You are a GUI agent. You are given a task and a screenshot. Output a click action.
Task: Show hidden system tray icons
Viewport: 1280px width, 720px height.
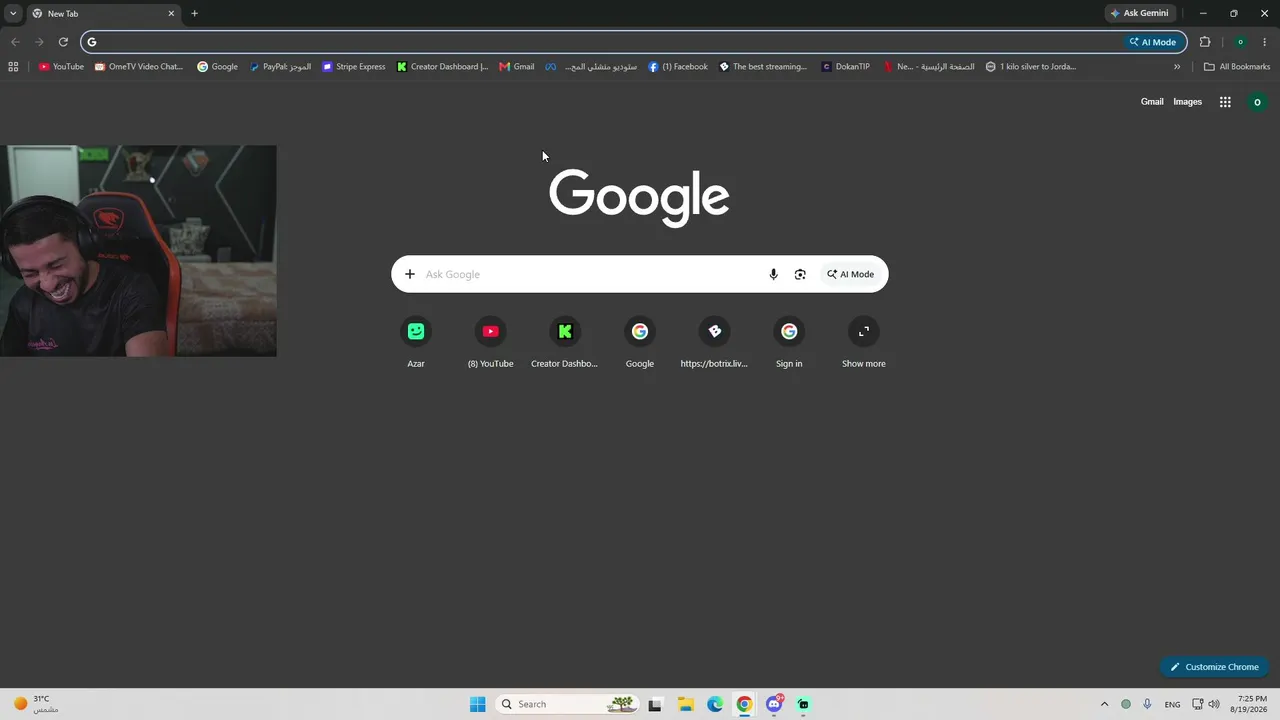point(1104,704)
